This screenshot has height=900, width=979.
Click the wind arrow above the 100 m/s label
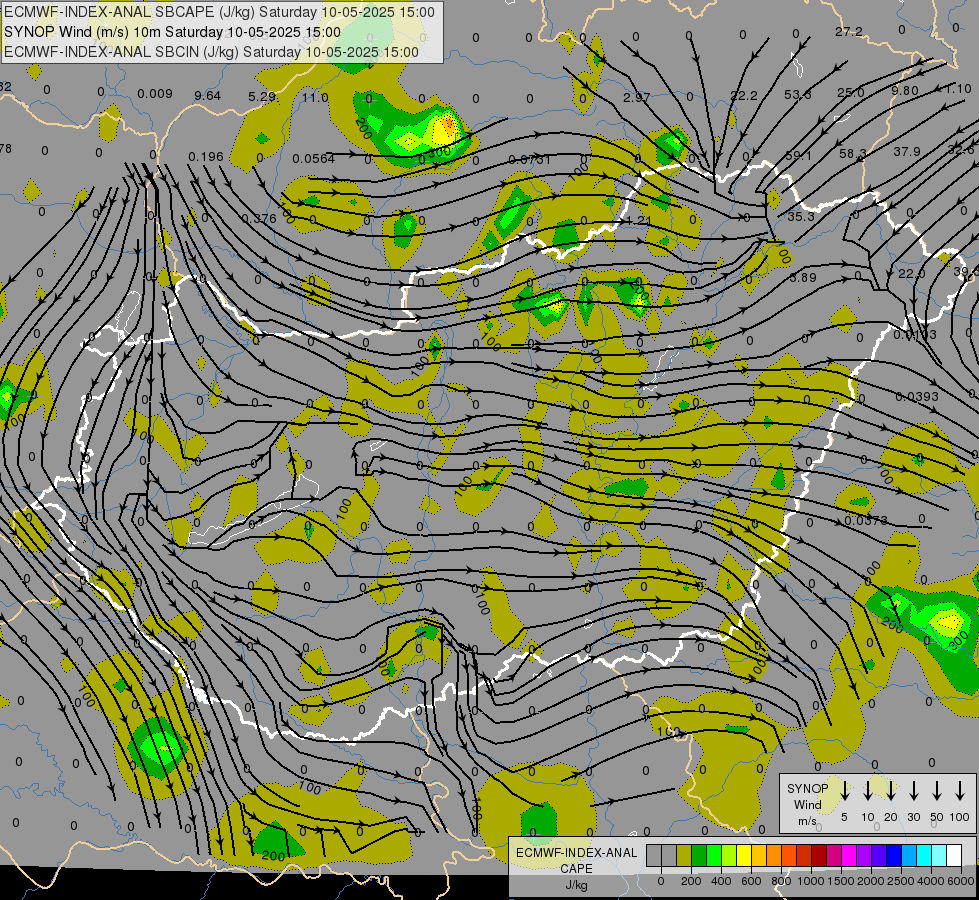(960, 791)
